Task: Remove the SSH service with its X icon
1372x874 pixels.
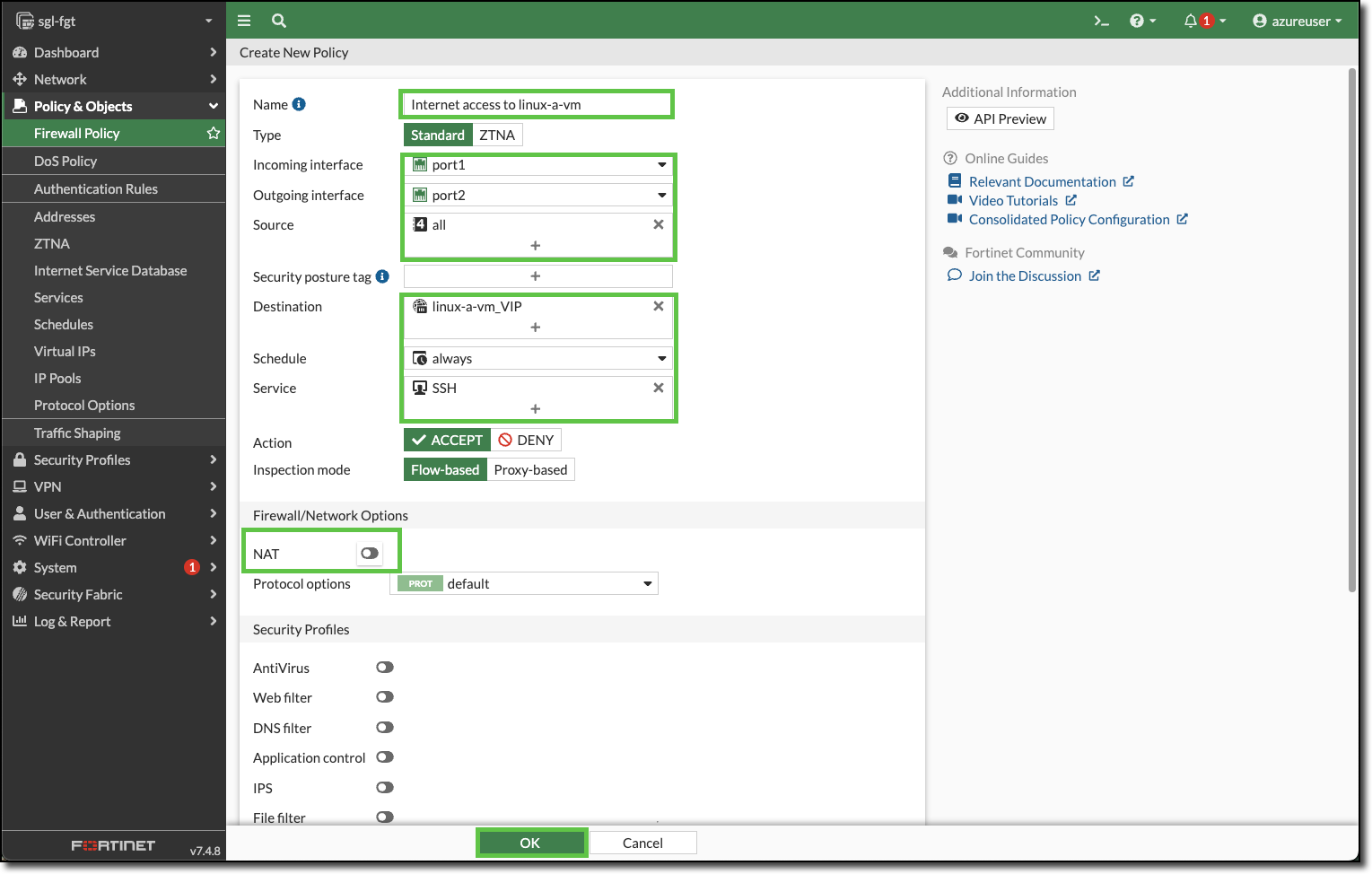Action: pyautogui.click(x=658, y=388)
